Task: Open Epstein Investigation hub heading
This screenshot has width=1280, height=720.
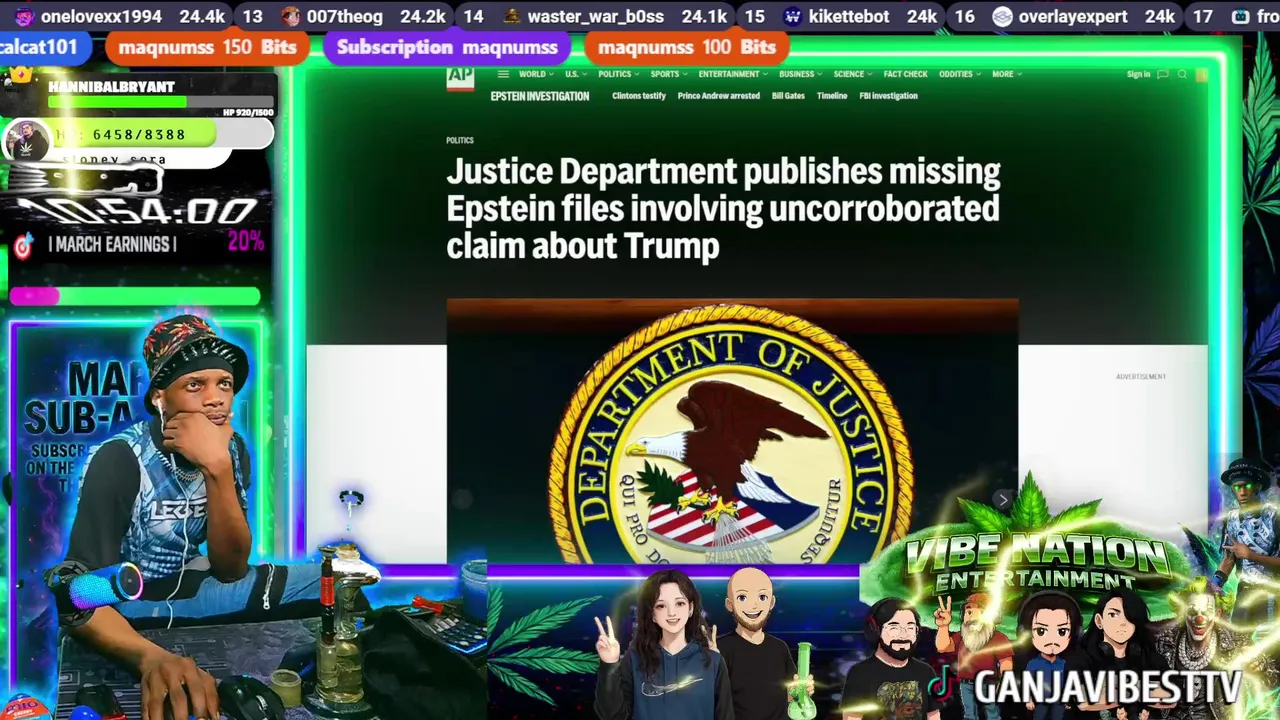Action: pos(539,96)
